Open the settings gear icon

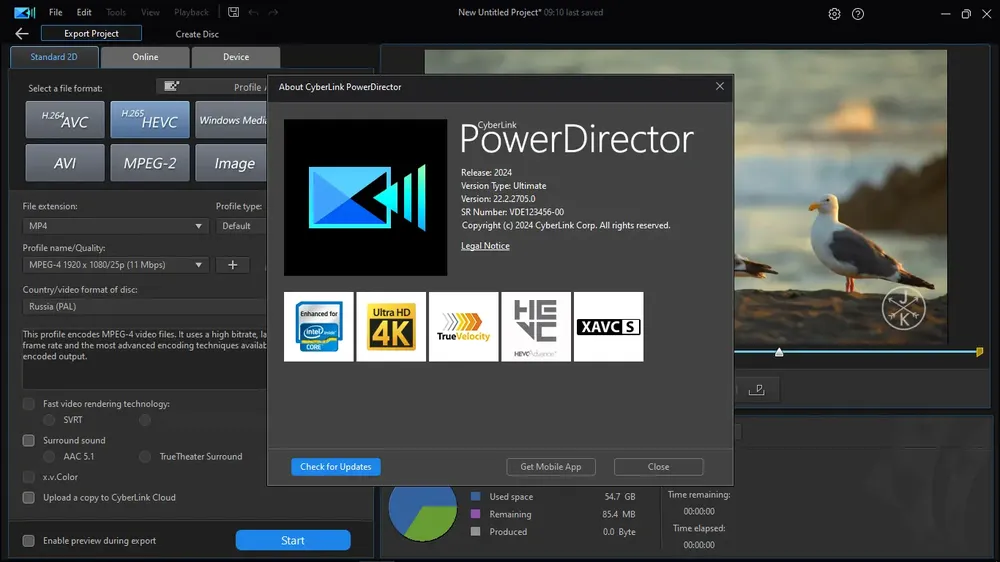(834, 13)
